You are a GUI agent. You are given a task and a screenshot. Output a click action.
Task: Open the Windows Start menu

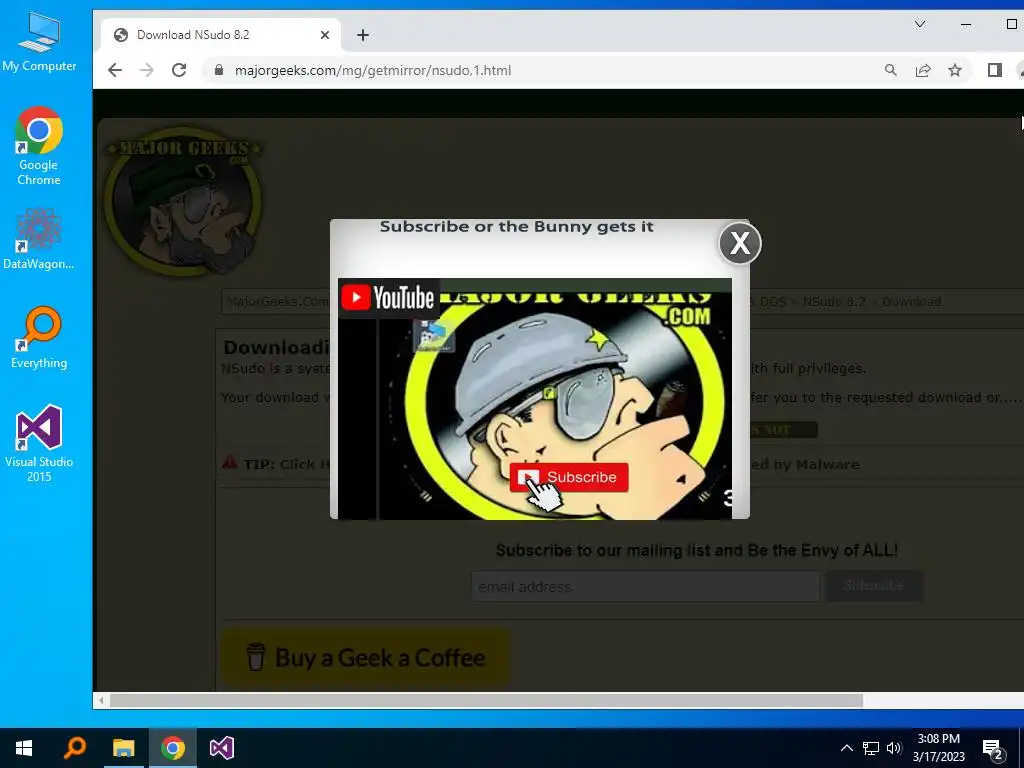[24, 748]
